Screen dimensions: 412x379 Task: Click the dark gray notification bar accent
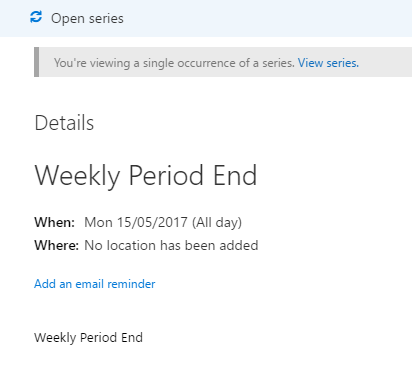36,62
